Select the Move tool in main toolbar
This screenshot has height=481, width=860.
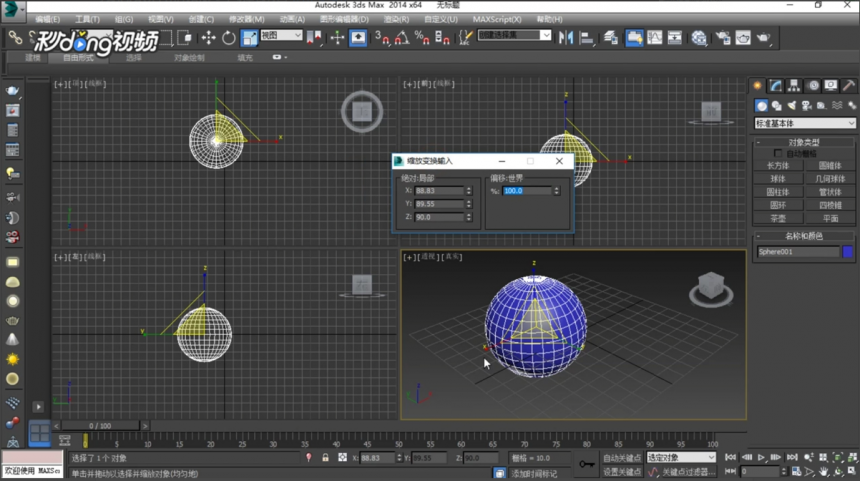click(208, 38)
